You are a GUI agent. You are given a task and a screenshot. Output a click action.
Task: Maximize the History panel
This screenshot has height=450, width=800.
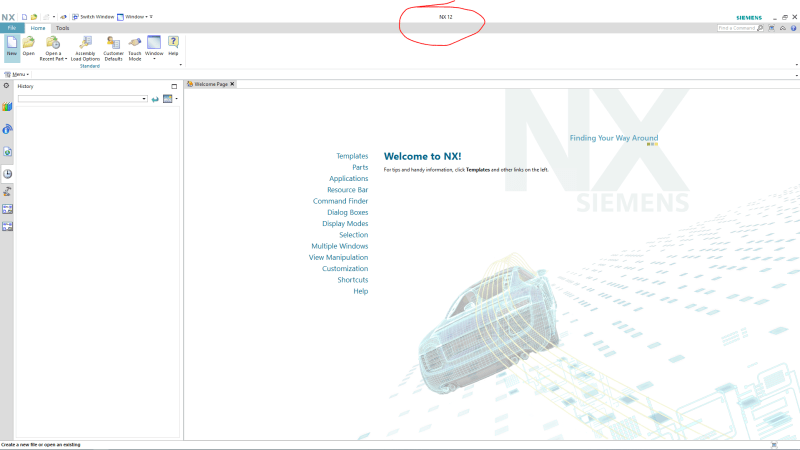174,86
